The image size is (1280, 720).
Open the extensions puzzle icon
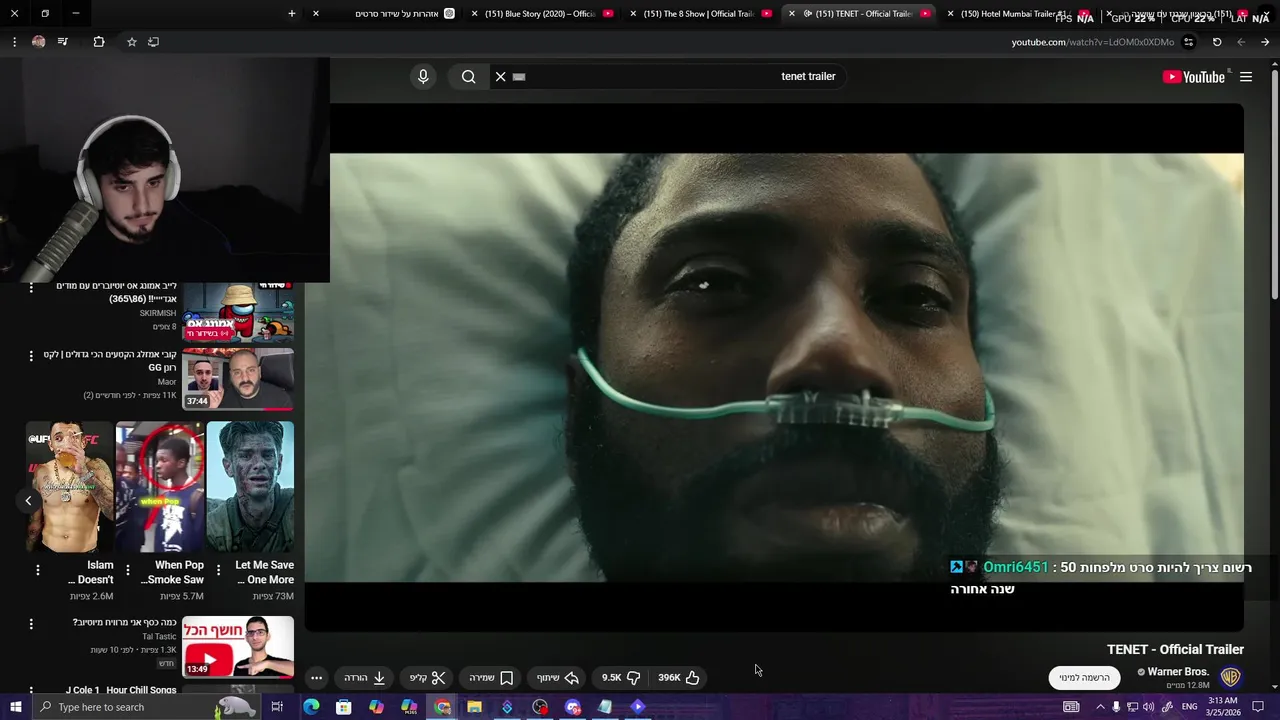coord(98,42)
